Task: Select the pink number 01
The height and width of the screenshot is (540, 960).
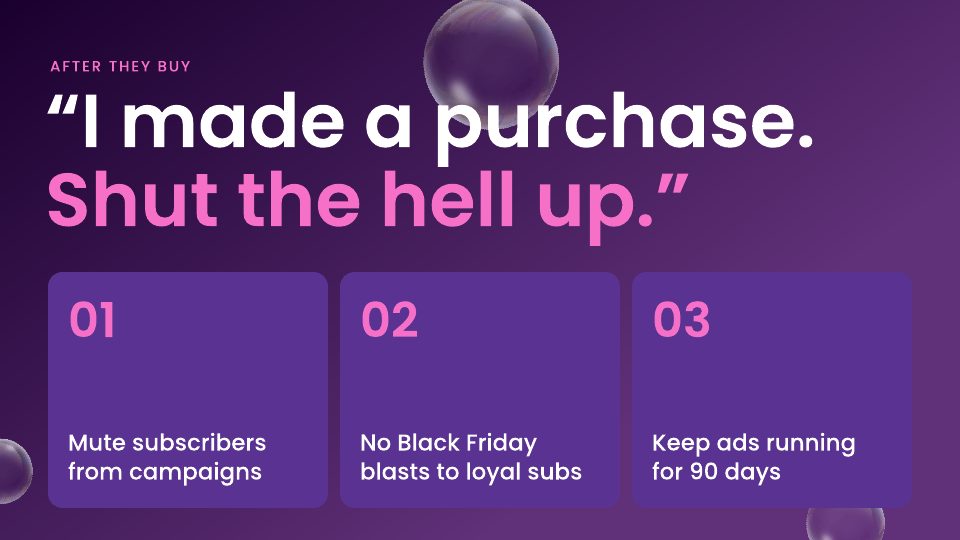Action: point(92,319)
